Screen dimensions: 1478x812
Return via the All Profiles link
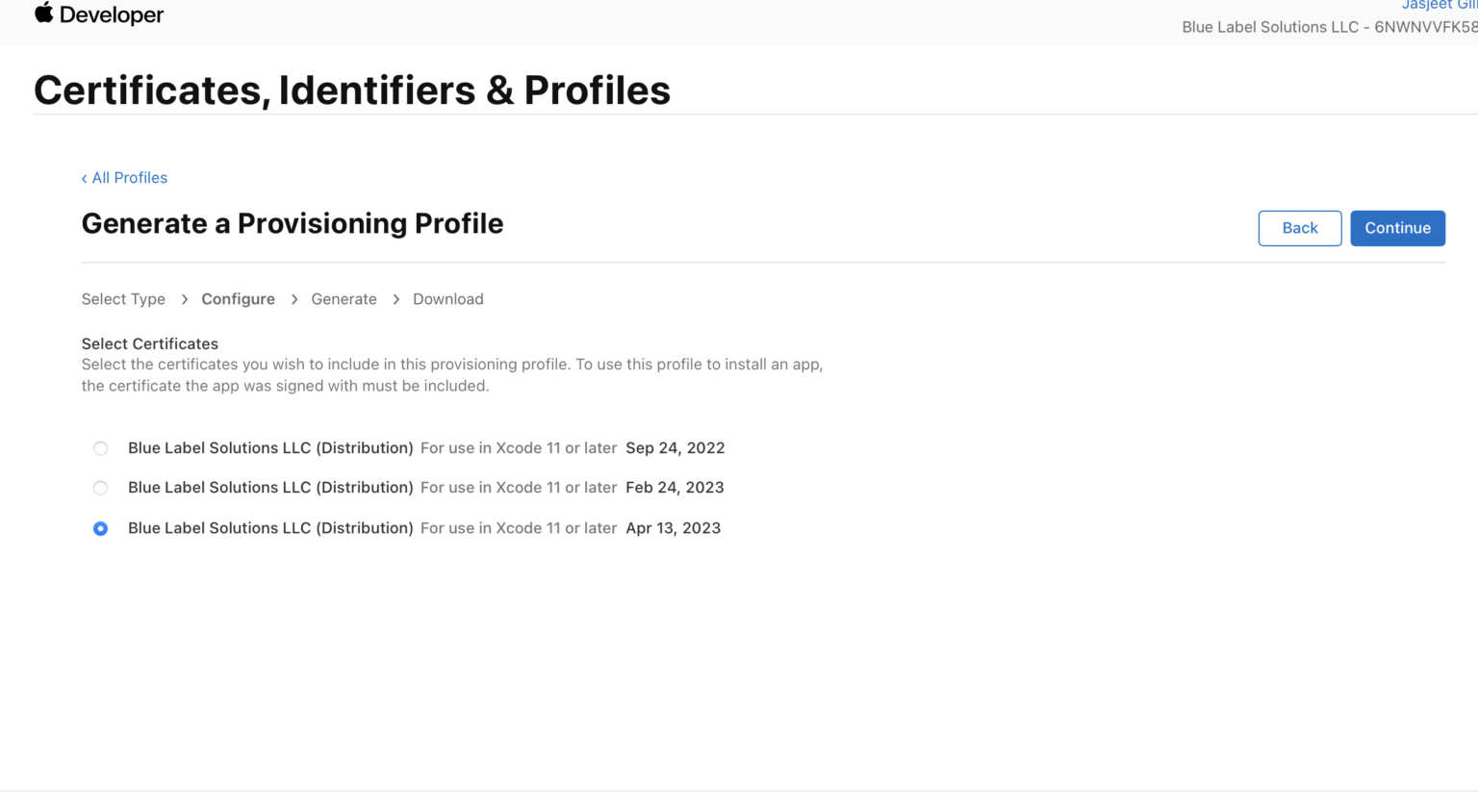click(130, 178)
